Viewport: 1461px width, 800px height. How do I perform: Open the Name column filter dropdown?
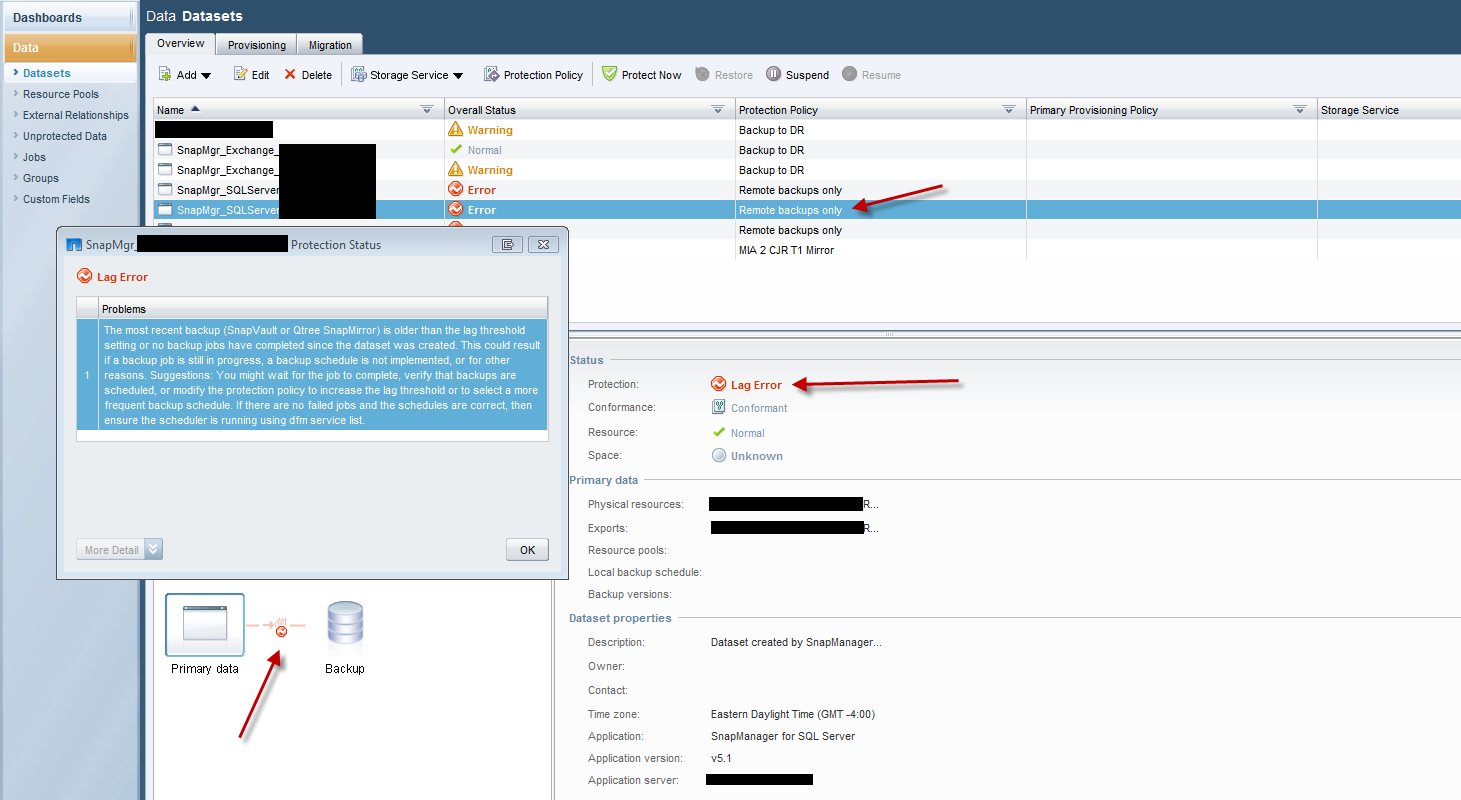[x=427, y=110]
